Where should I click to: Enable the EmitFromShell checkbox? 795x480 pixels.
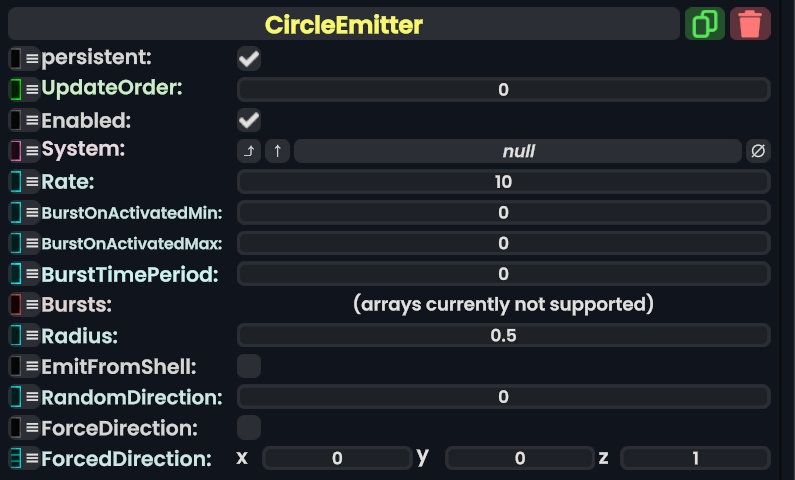point(249,366)
